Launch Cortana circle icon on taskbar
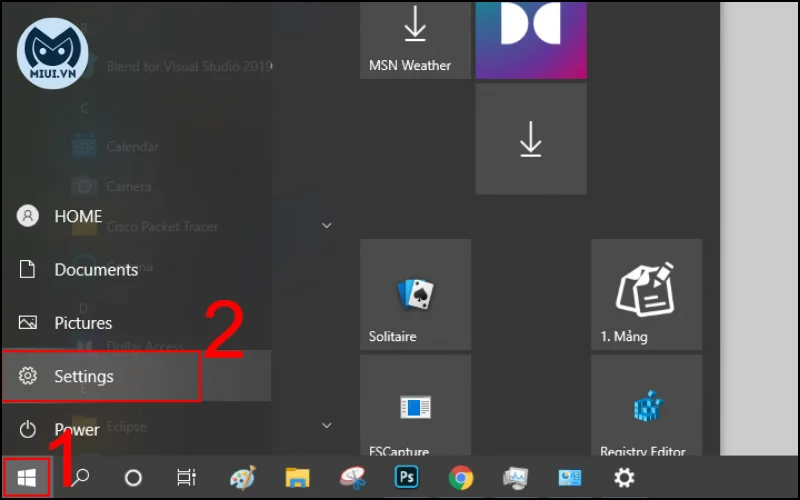Image resolution: width=800 pixels, height=500 pixels. (x=133, y=478)
